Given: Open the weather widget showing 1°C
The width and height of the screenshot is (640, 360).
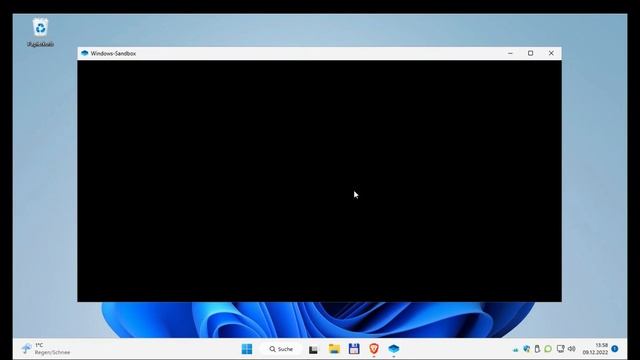Looking at the screenshot, I should 46,349.
